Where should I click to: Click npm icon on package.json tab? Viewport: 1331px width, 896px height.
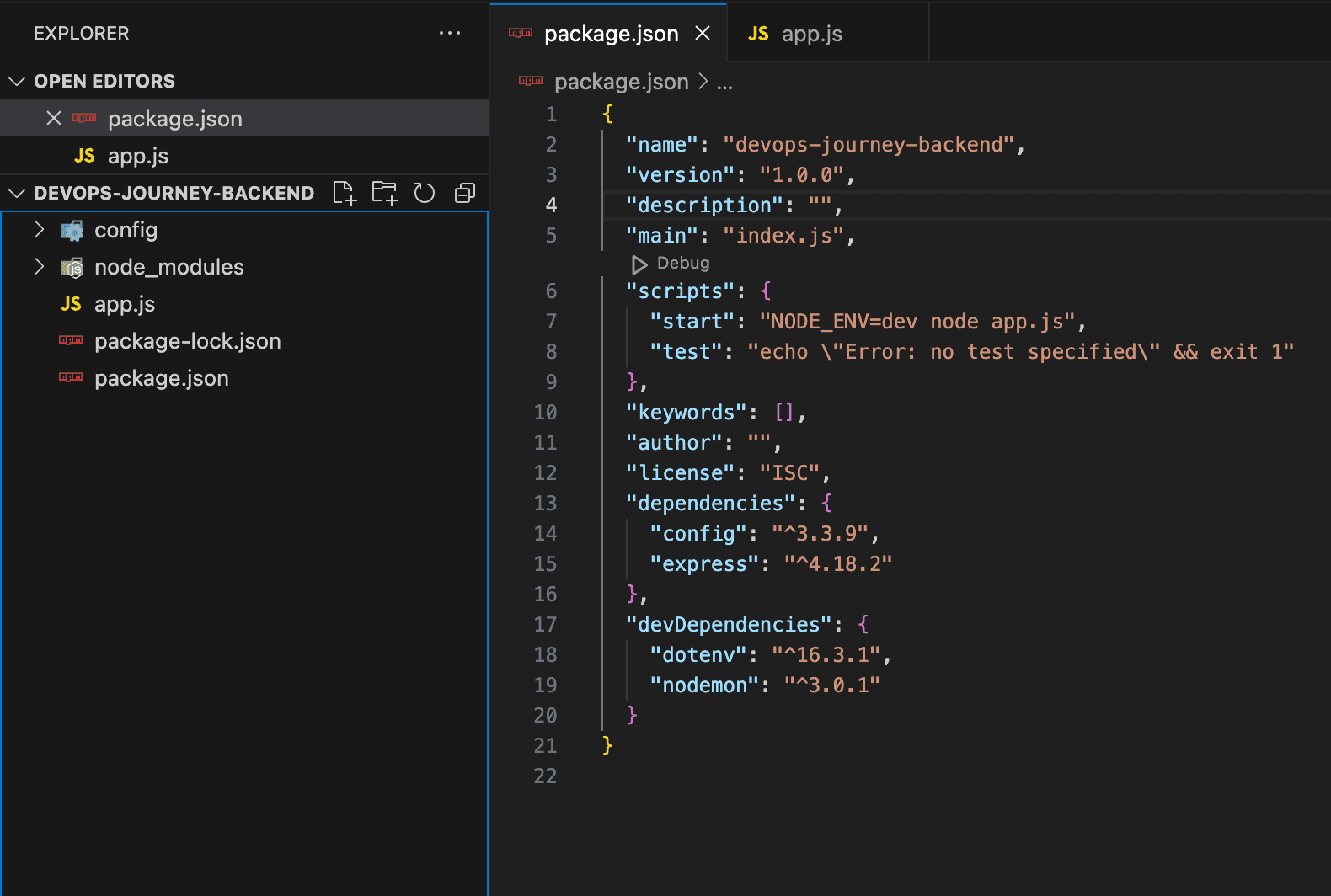[x=521, y=33]
